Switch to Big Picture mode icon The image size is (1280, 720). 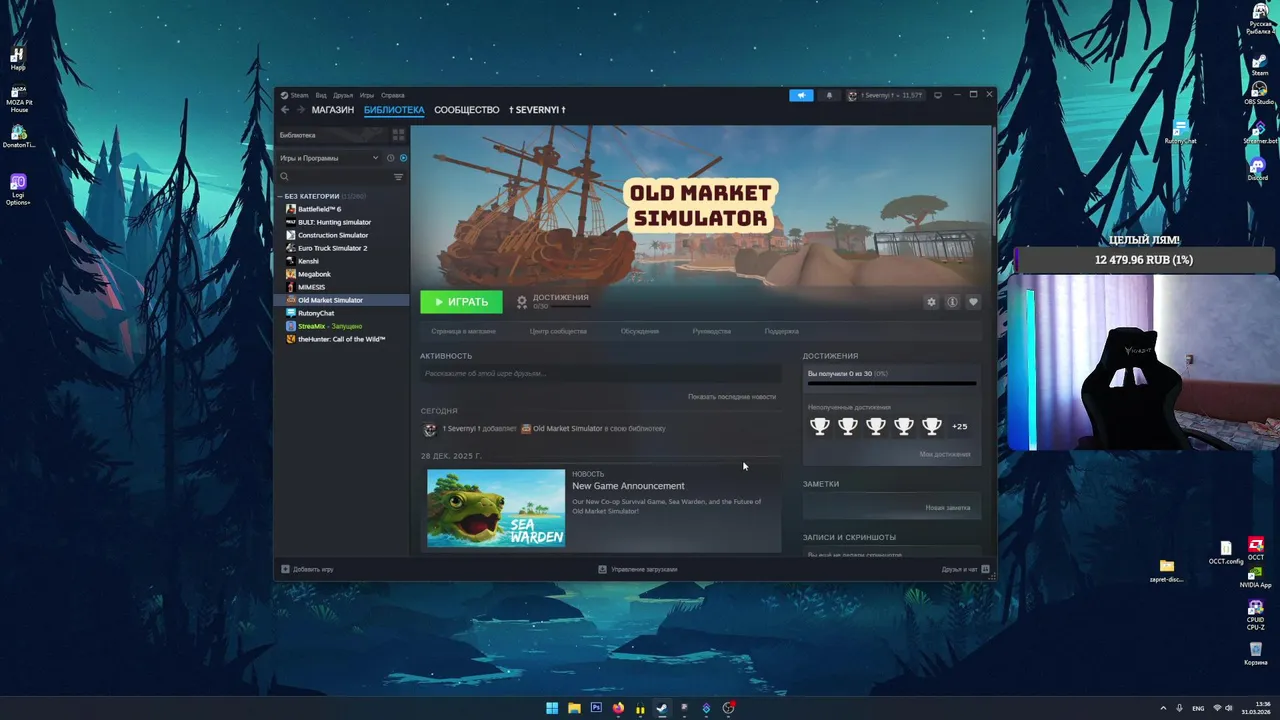pyautogui.click(x=938, y=95)
